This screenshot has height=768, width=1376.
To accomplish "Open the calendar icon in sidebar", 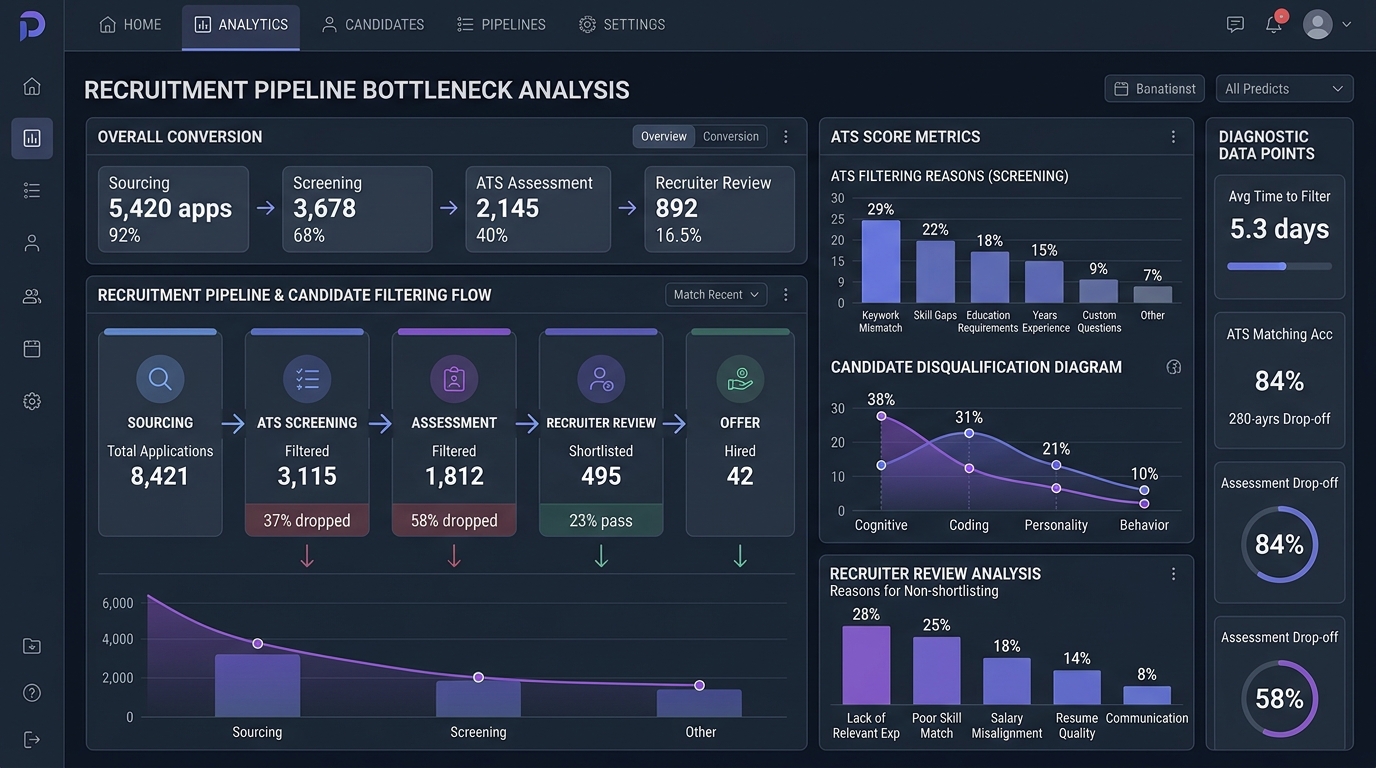I will [32, 348].
